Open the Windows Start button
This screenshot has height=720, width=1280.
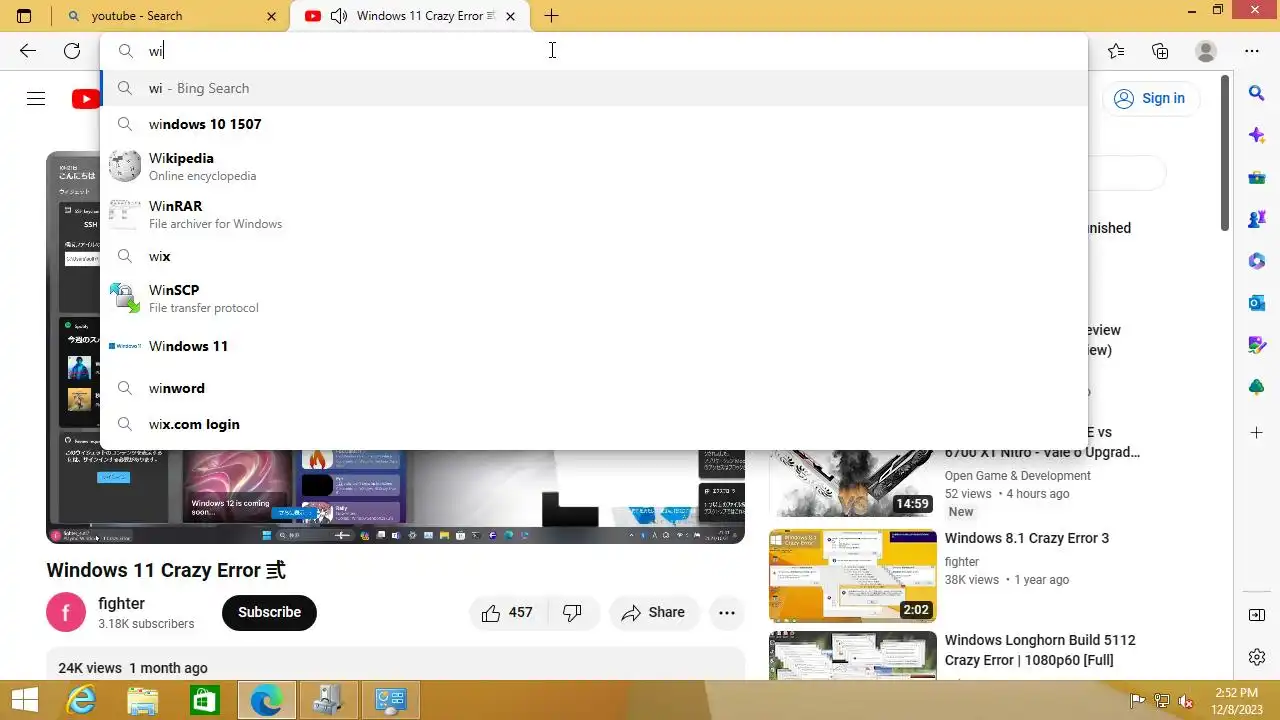[25, 700]
